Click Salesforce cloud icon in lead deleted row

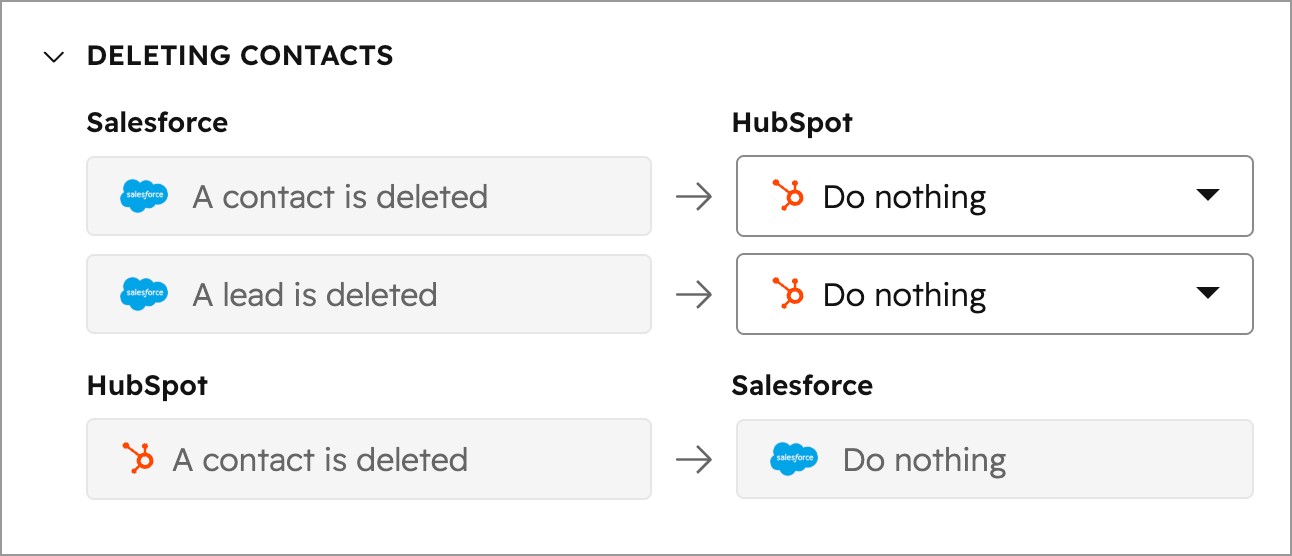pyautogui.click(x=144, y=294)
